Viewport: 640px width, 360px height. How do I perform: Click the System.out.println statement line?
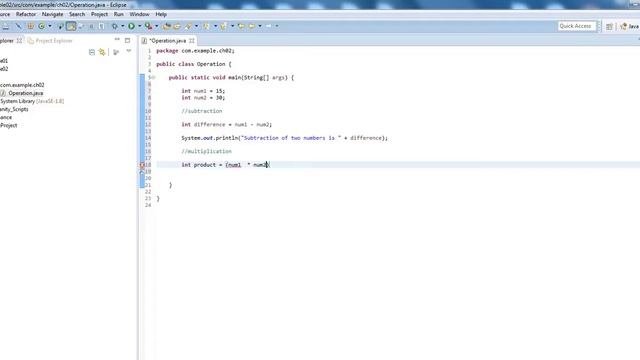284,138
